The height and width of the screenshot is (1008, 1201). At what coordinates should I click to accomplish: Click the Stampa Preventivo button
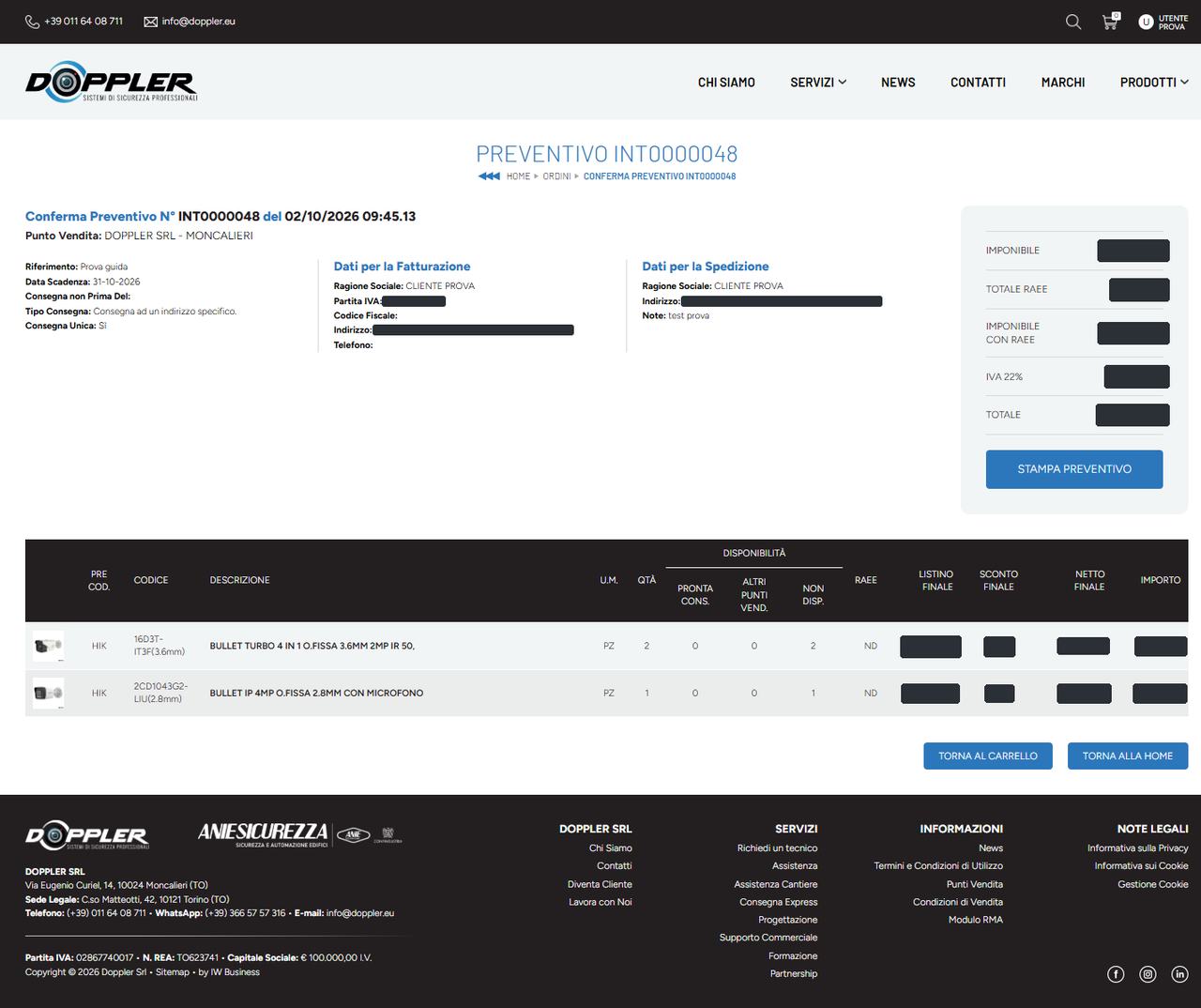pos(1074,469)
